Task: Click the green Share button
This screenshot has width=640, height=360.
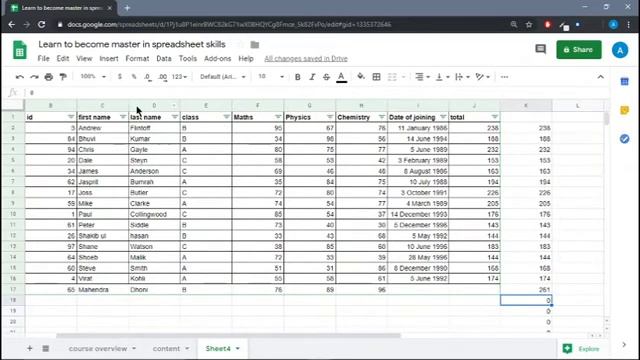Action: [x=579, y=50]
